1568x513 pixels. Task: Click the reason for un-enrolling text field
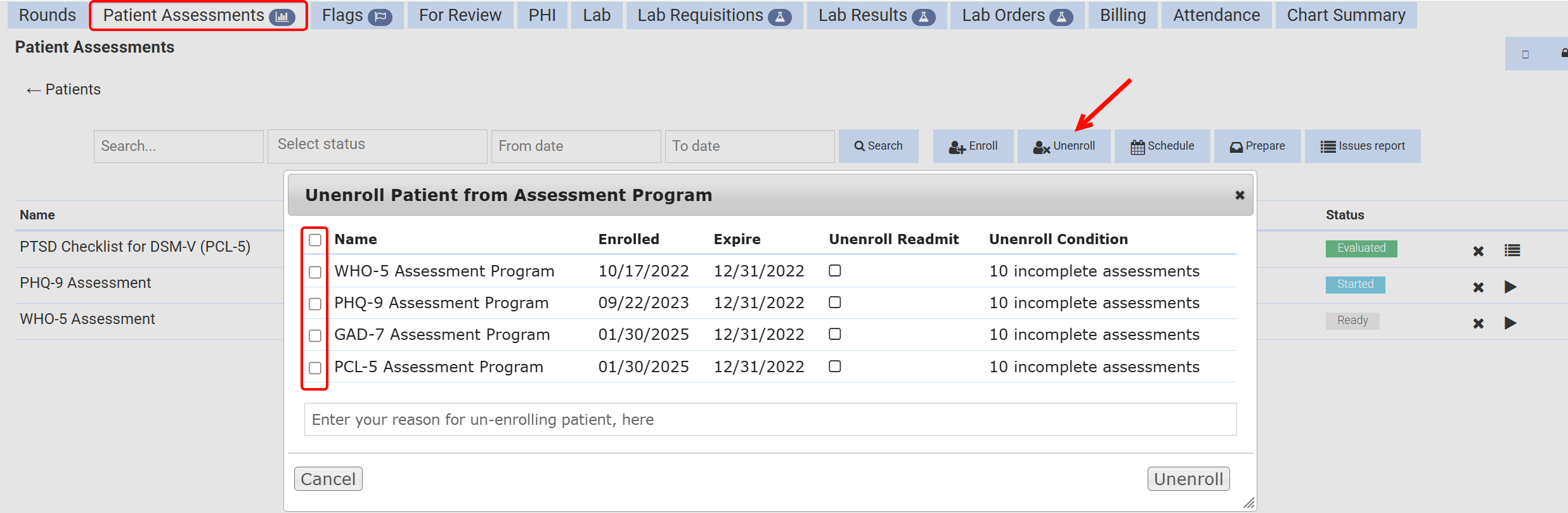point(770,420)
